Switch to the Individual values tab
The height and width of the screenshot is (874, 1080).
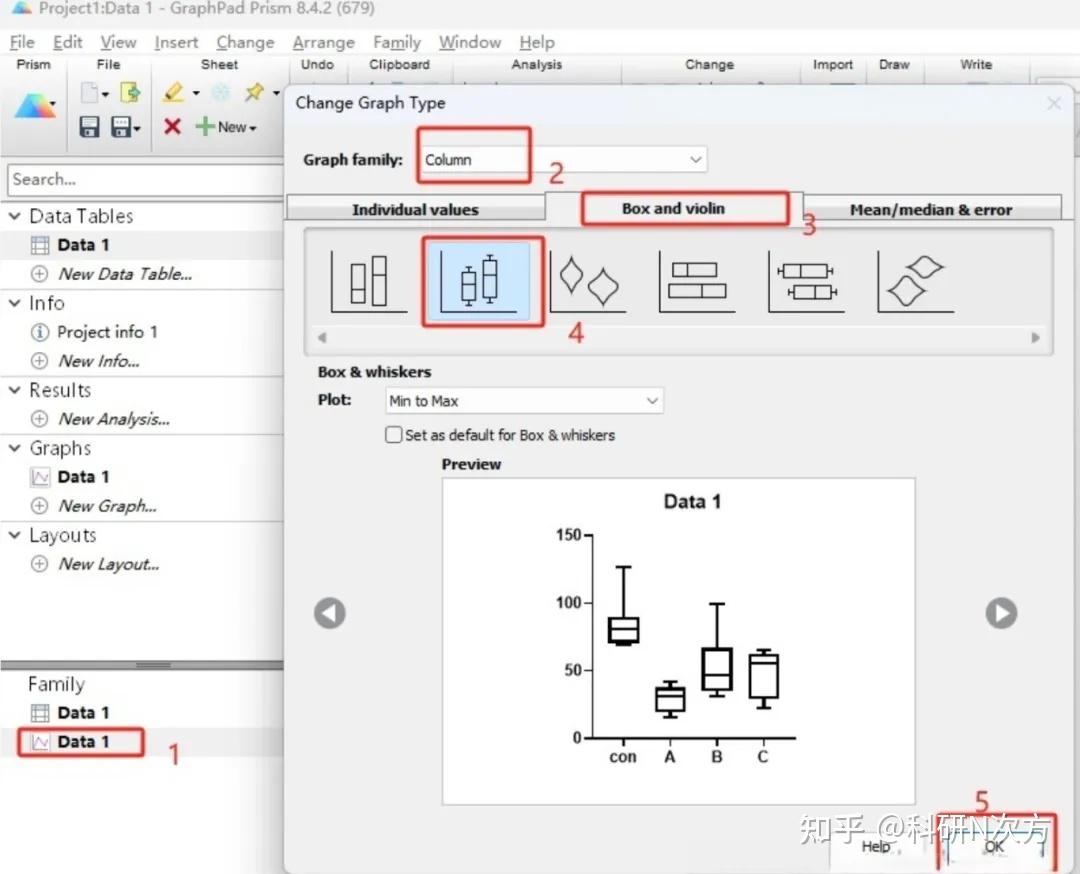point(415,209)
